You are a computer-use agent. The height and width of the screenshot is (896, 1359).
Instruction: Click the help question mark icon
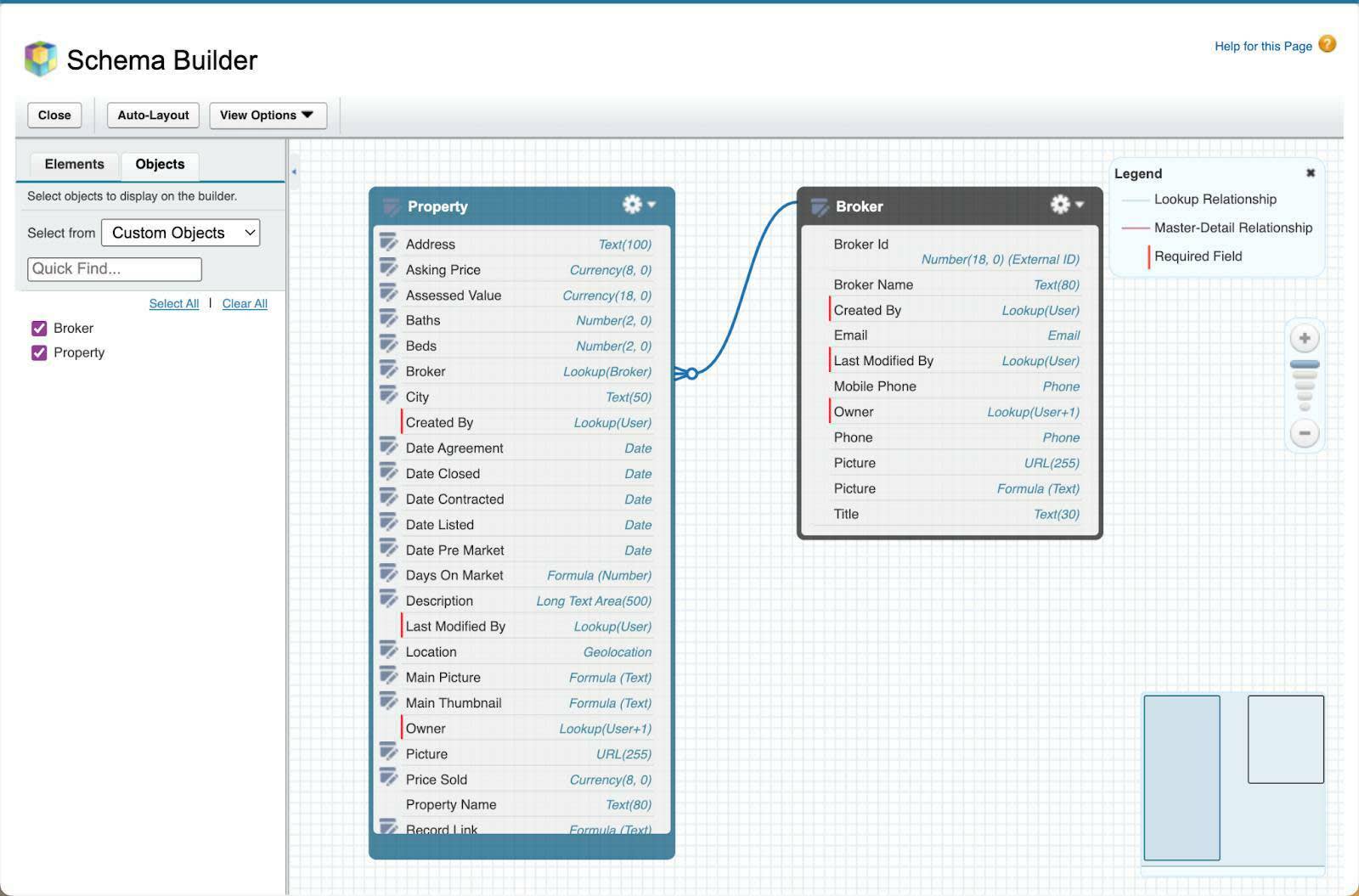tap(1327, 44)
